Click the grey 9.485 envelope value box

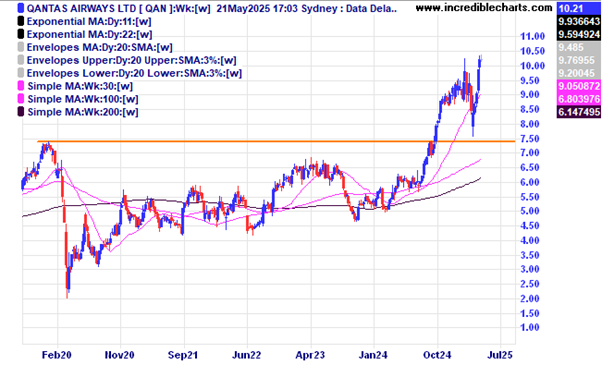pos(579,47)
